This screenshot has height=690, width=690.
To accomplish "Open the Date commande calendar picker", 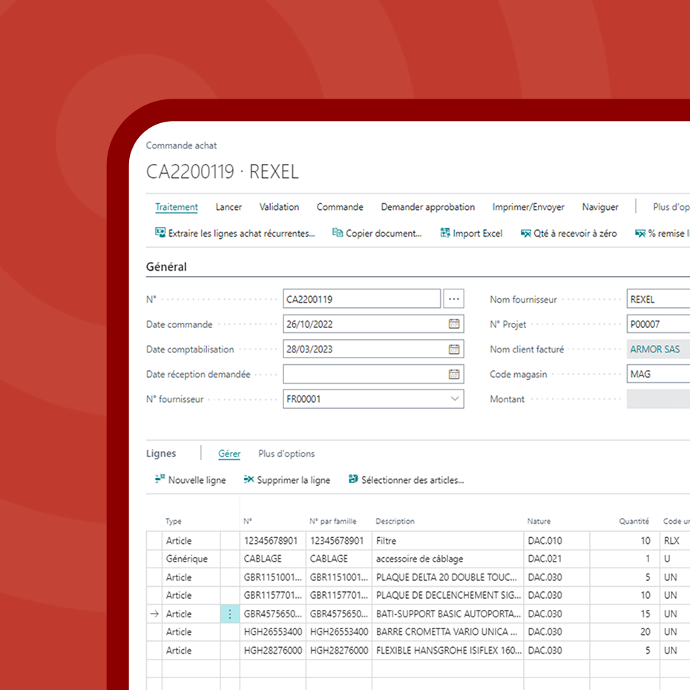I will coord(454,324).
